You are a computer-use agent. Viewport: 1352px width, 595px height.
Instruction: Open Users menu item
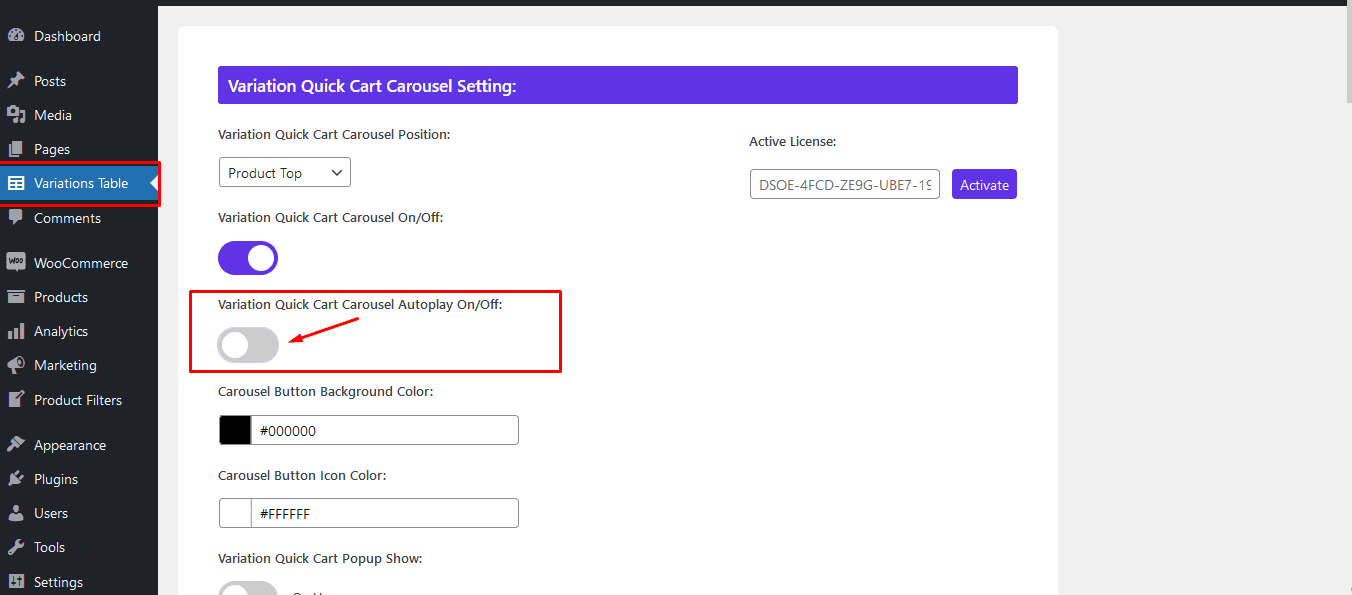click(x=79, y=513)
